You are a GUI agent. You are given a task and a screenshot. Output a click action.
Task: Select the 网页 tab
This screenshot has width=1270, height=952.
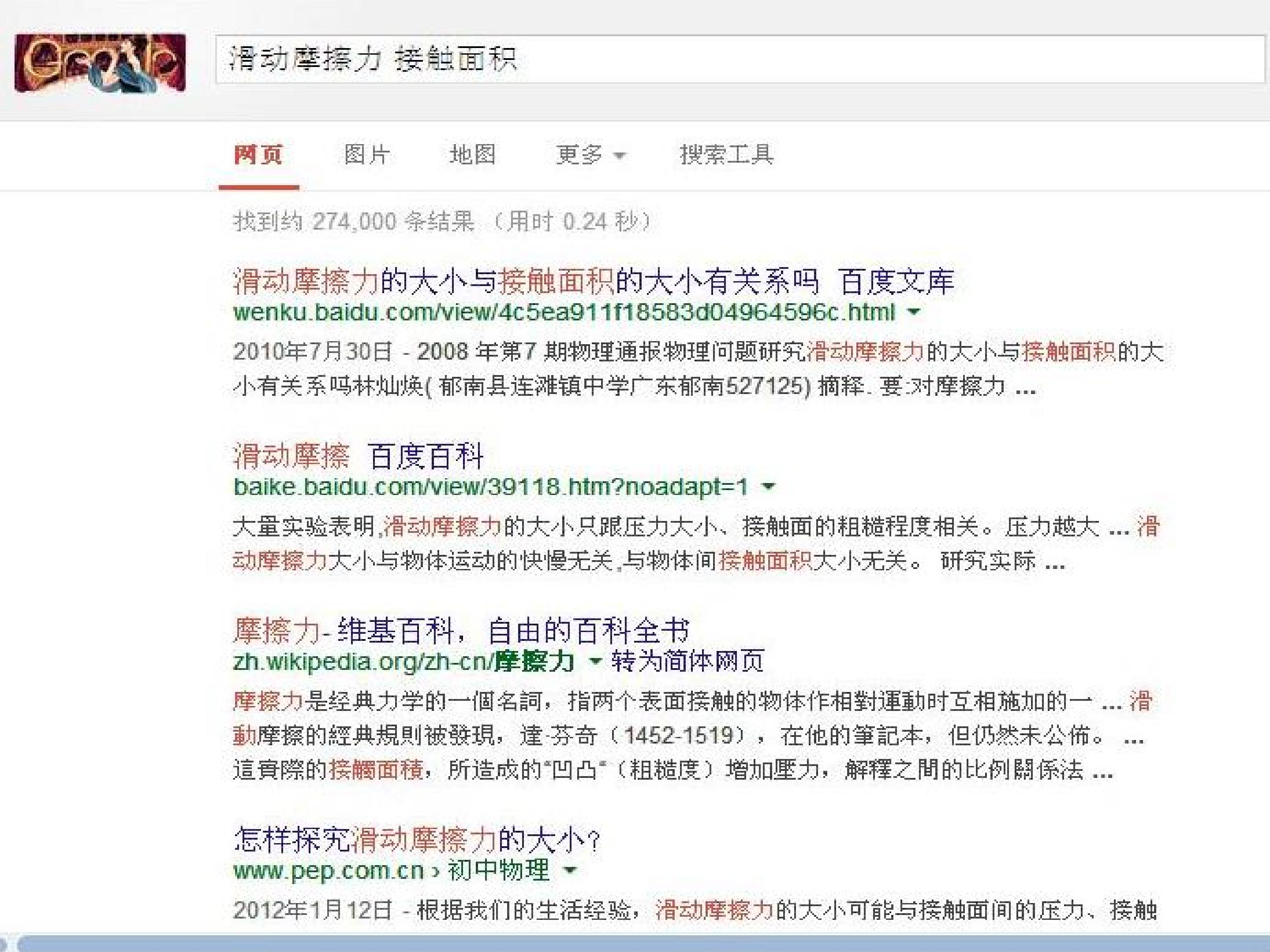pyautogui.click(x=258, y=154)
